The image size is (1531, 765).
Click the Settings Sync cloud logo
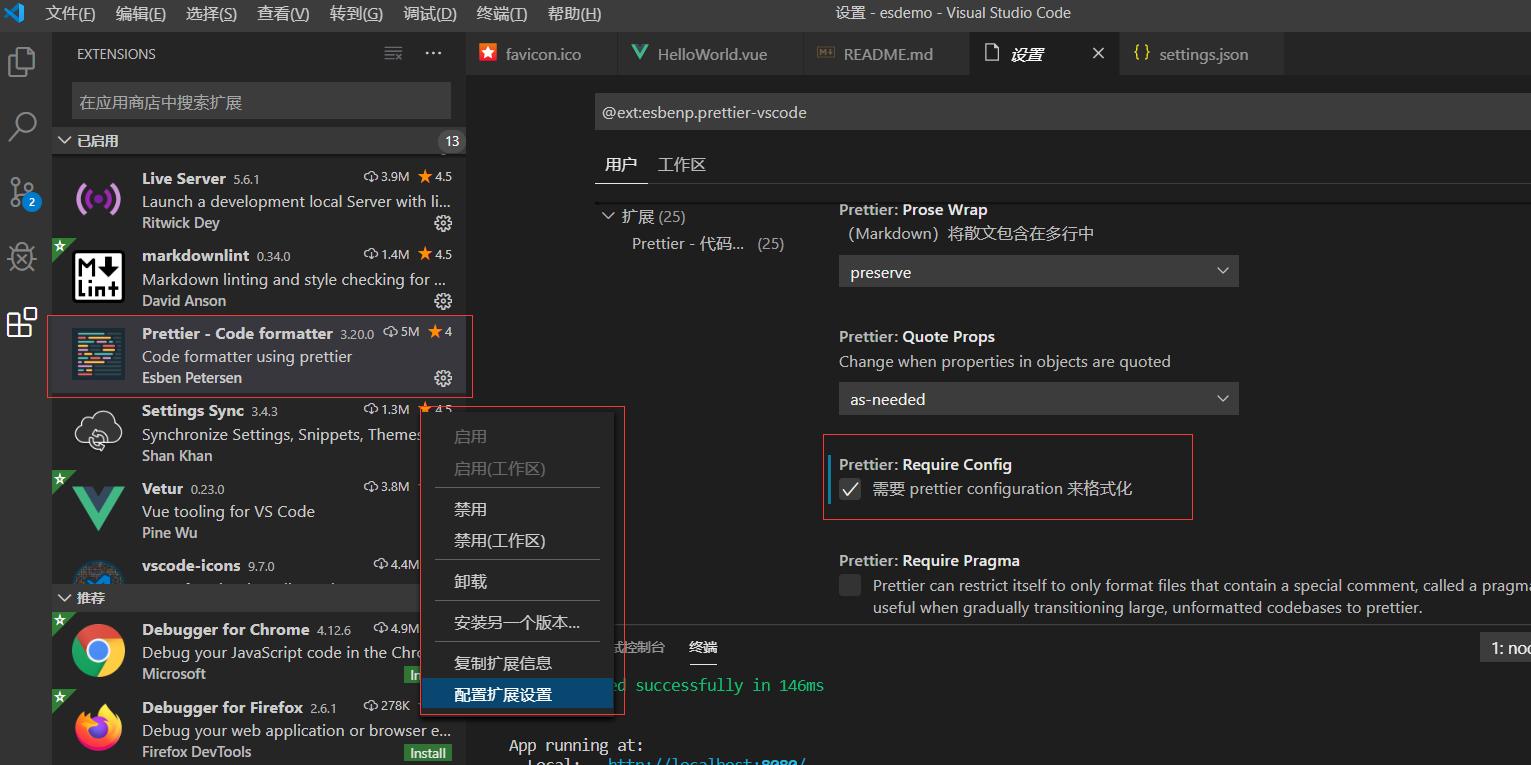tap(98, 432)
